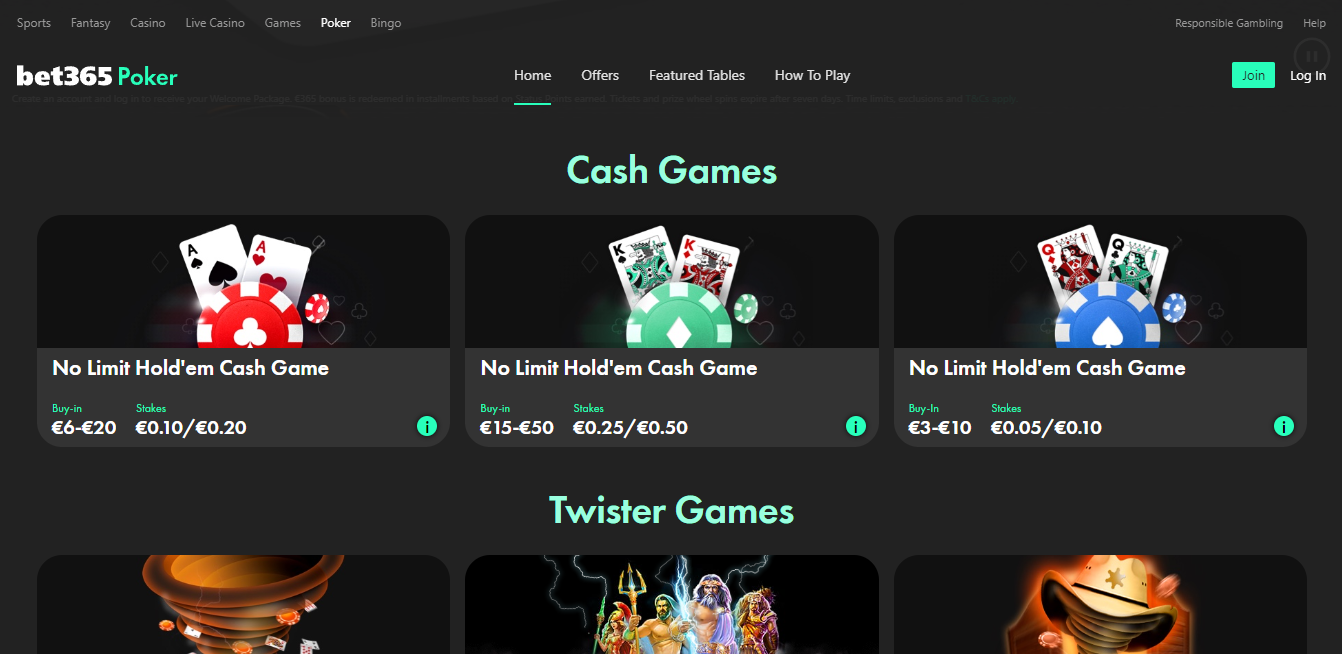Go to the Featured Tables tab
Screen dimensions: 1342x654
pyautogui.click(x=697, y=75)
